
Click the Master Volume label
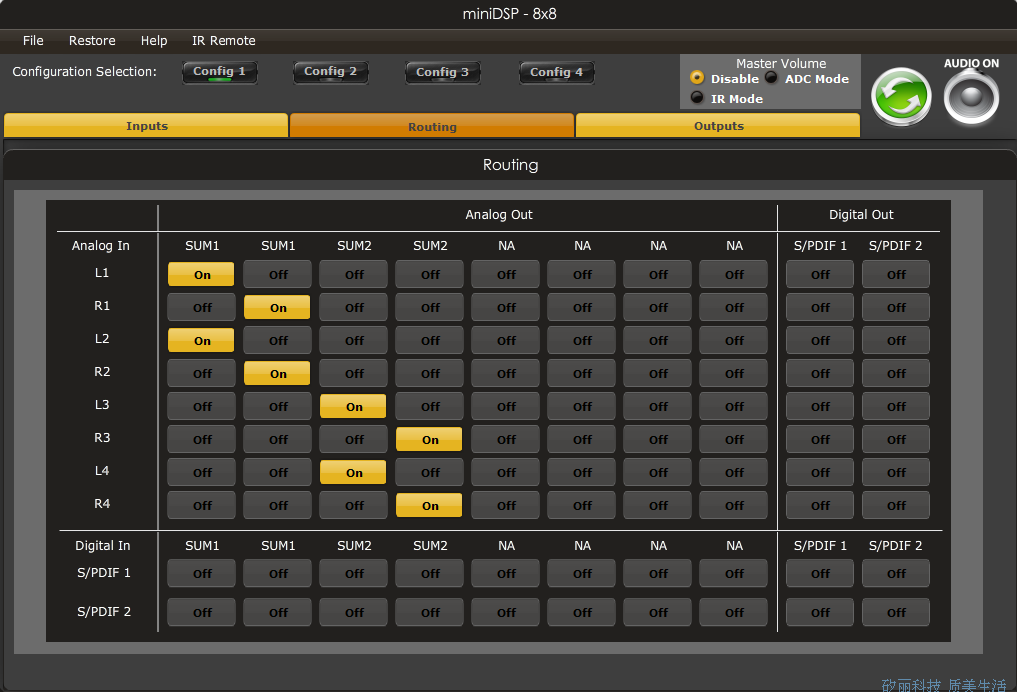point(781,63)
